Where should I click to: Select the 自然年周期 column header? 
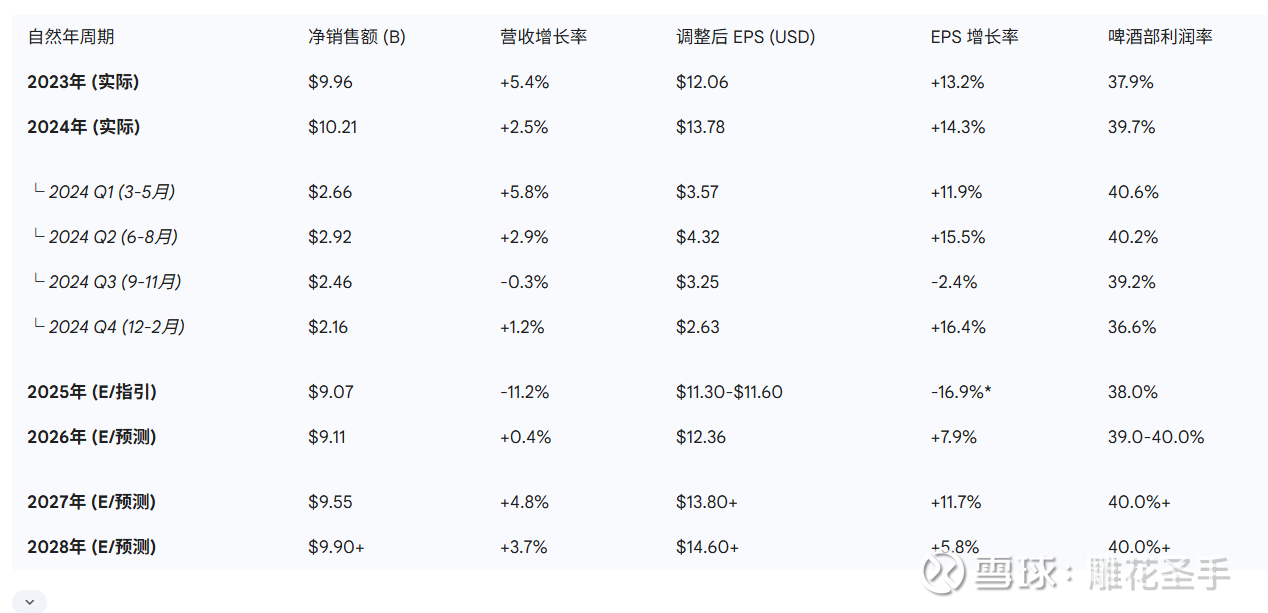pos(71,37)
